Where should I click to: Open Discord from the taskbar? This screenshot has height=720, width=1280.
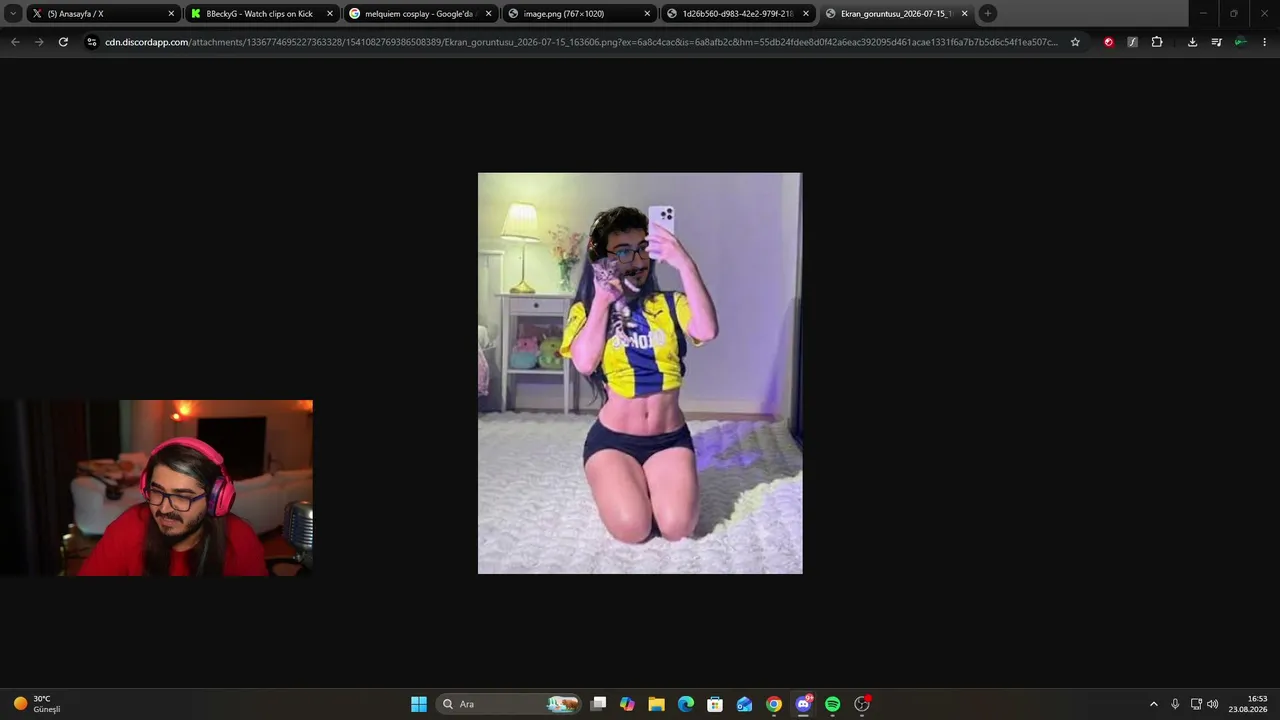(x=803, y=704)
